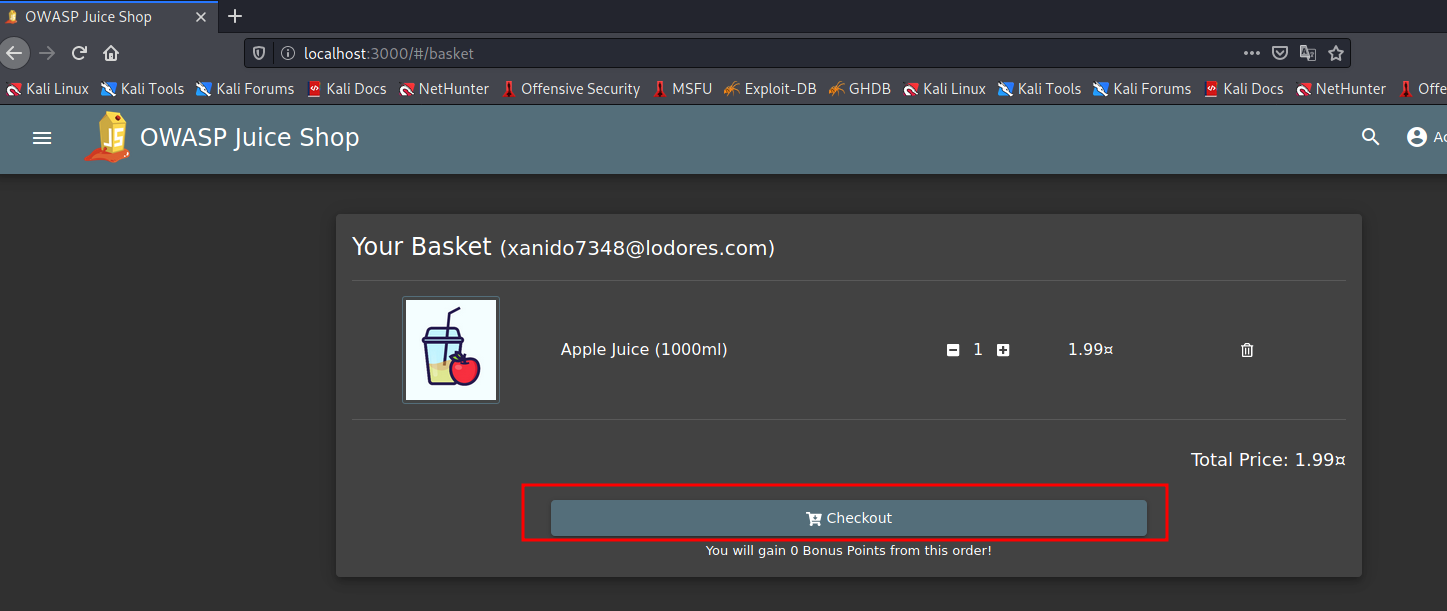The height and width of the screenshot is (611, 1447).
Task: Bookmark this page with the star icon
Action: pyautogui.click(x=1335, y=53)
